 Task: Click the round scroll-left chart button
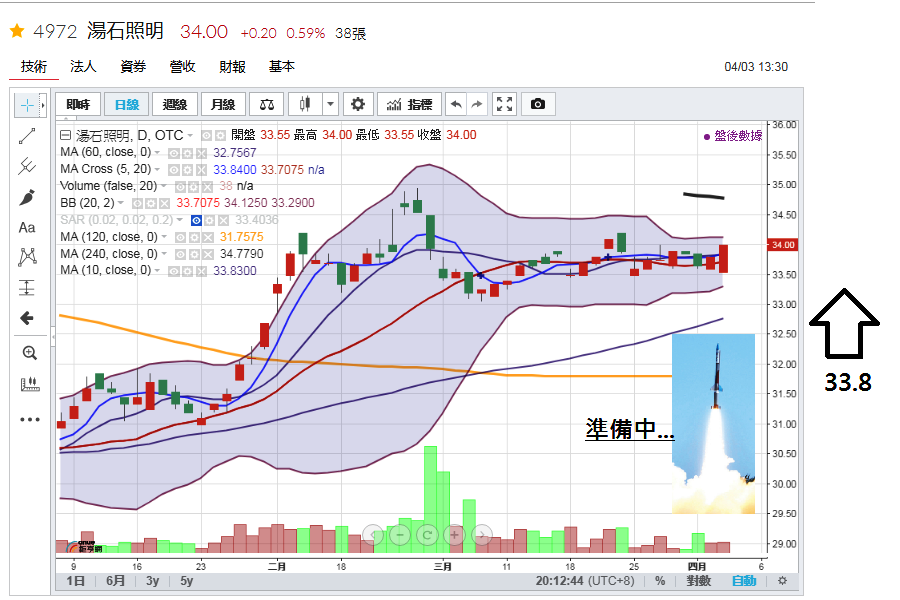(373, 535)
